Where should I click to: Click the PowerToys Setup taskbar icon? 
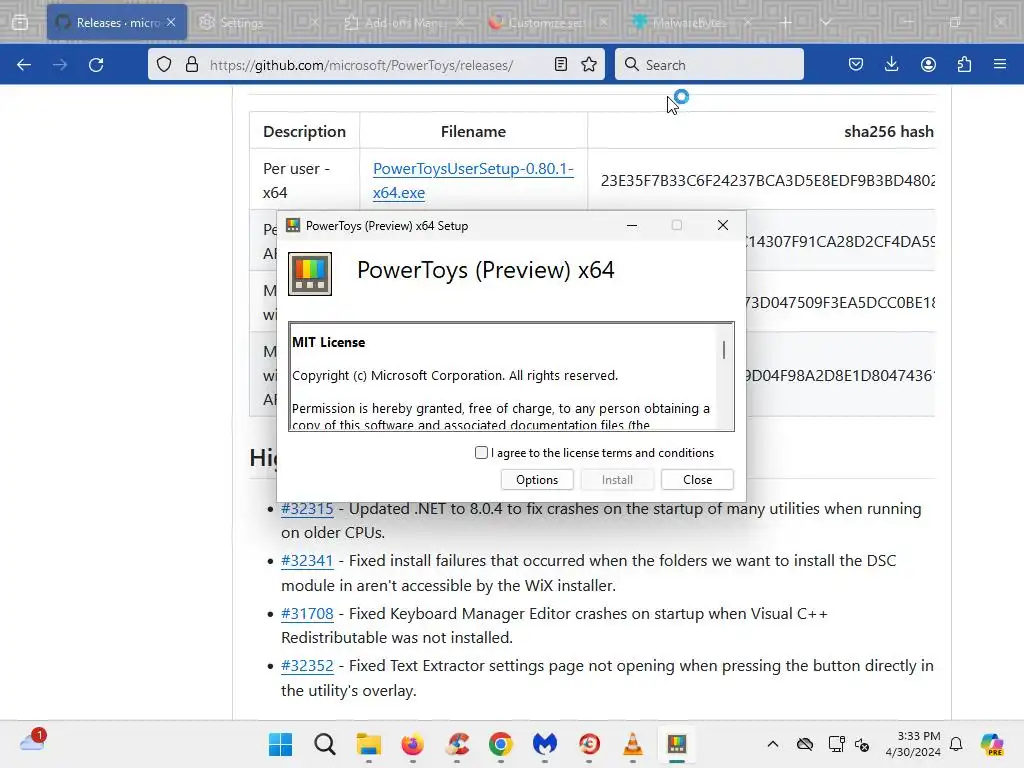(677, 744)
